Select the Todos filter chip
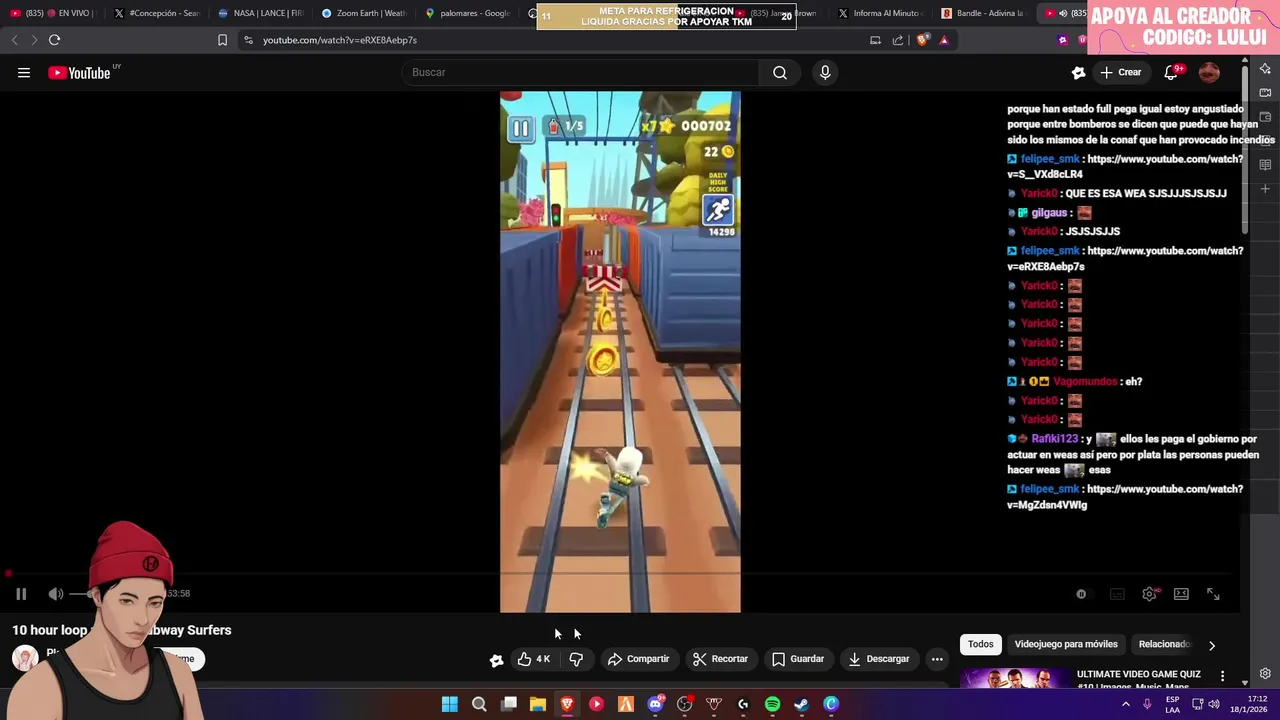The image size is (1280, 720). click(981, 644)
